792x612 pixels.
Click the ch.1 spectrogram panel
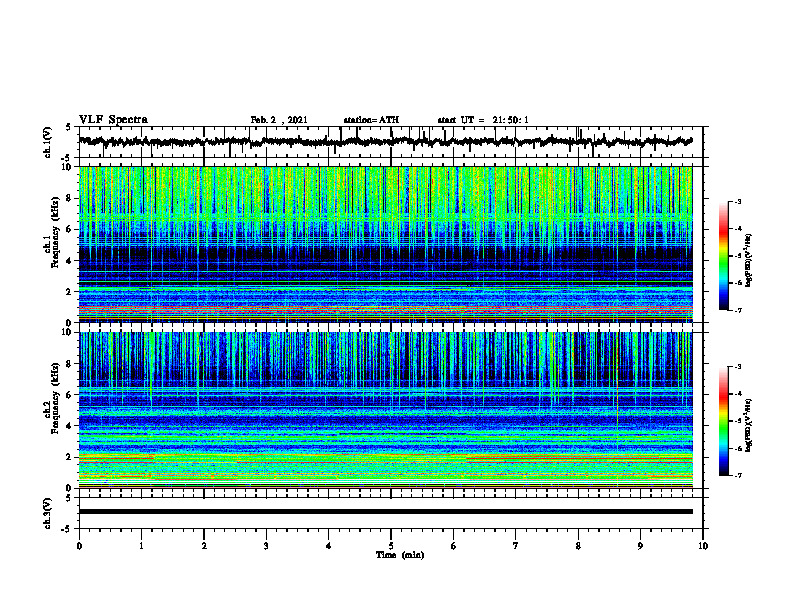(385, 244)
